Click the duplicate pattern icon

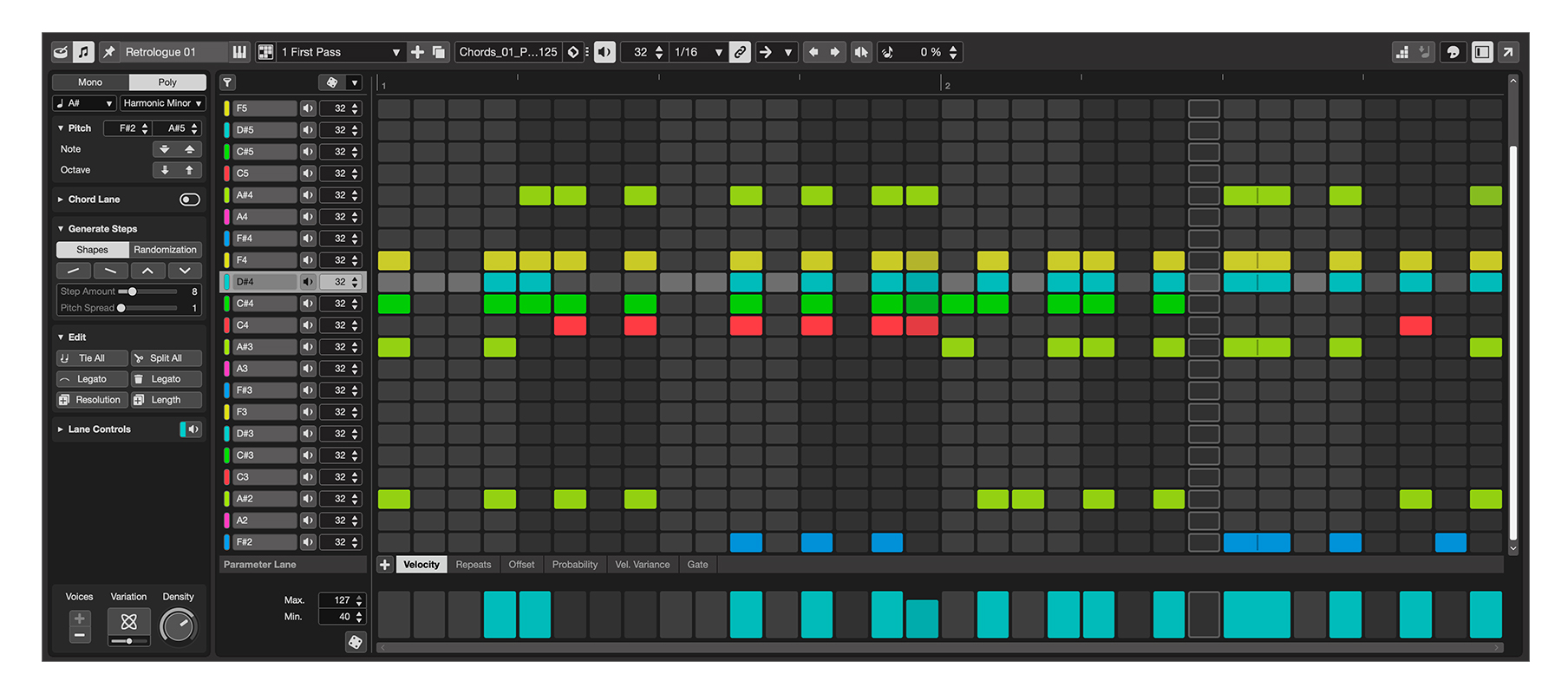(x=439, y=52)
